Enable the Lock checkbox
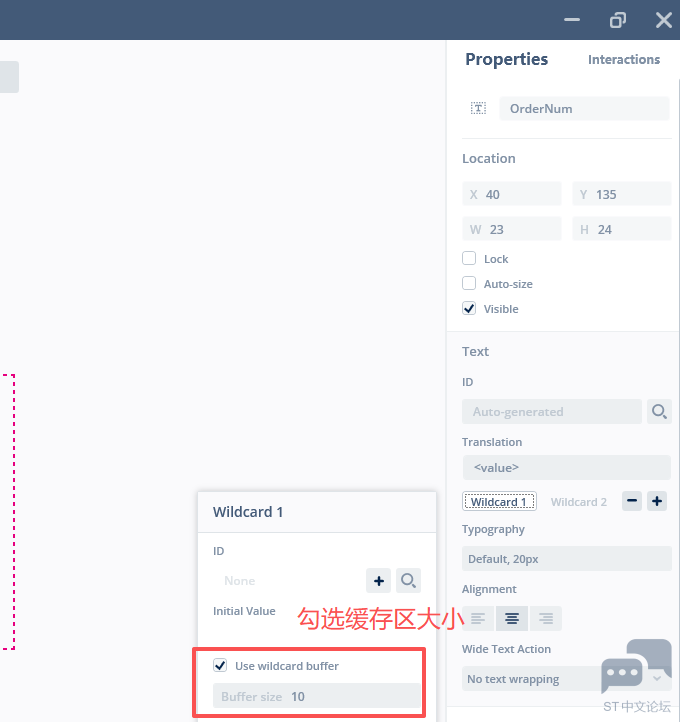Image resolution: width=680 pixels, height=722 pixels. pyautogui.click(x=469, y=258)
